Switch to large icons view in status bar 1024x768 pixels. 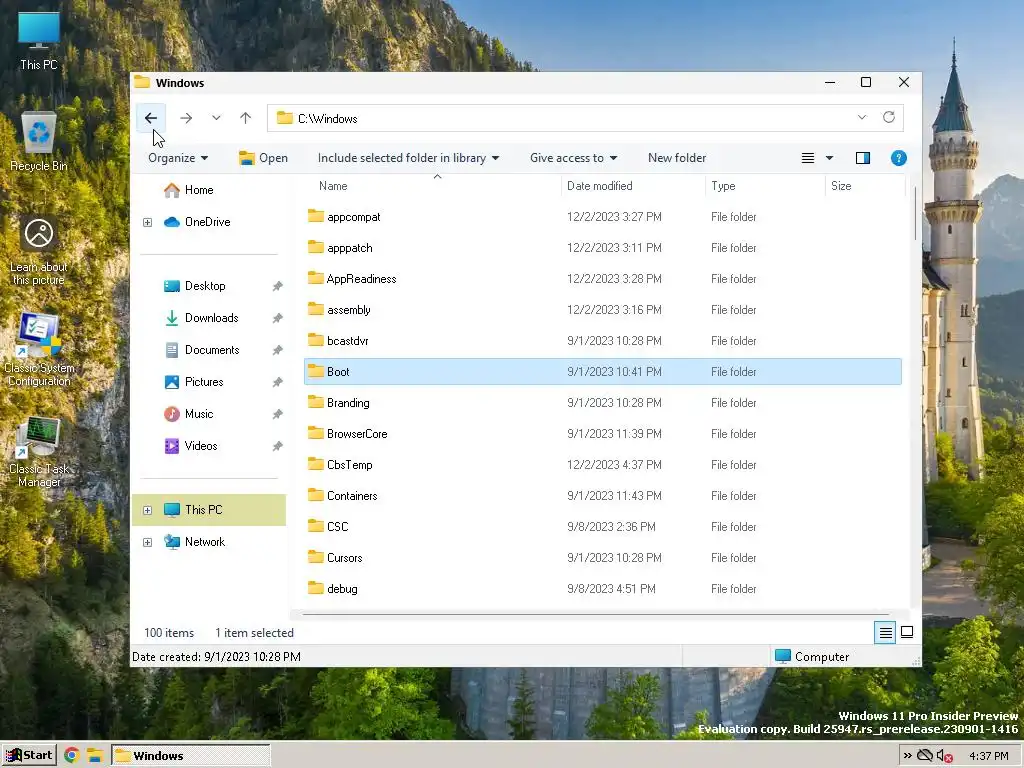click(x=907, y=632)
